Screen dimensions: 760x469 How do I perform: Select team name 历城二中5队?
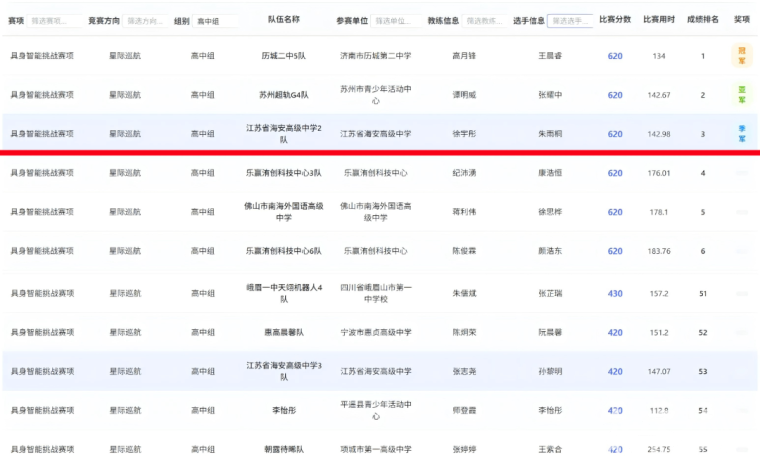point(284,56)
